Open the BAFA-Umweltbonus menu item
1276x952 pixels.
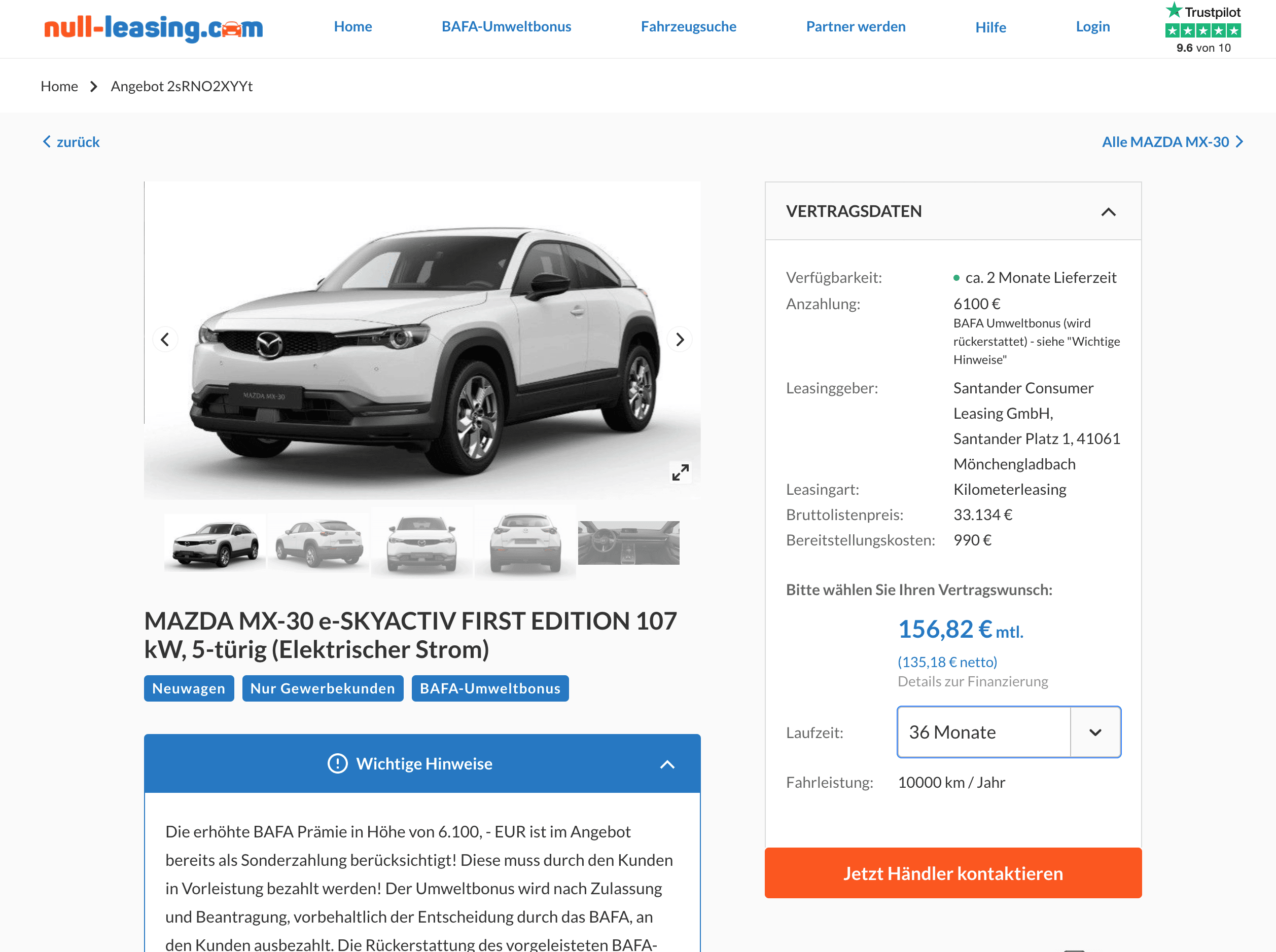coord(506,26)
